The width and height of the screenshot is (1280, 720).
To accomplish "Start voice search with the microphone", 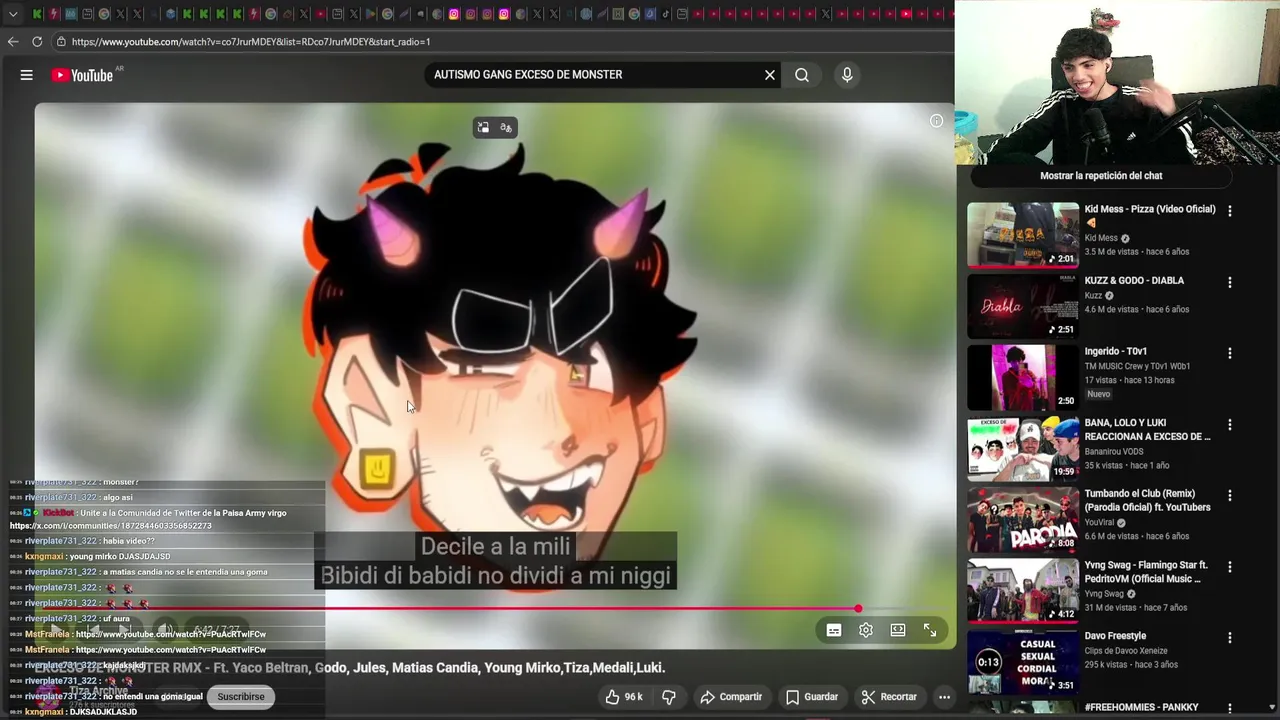I will pyautogui.click(x=847, y=75).
